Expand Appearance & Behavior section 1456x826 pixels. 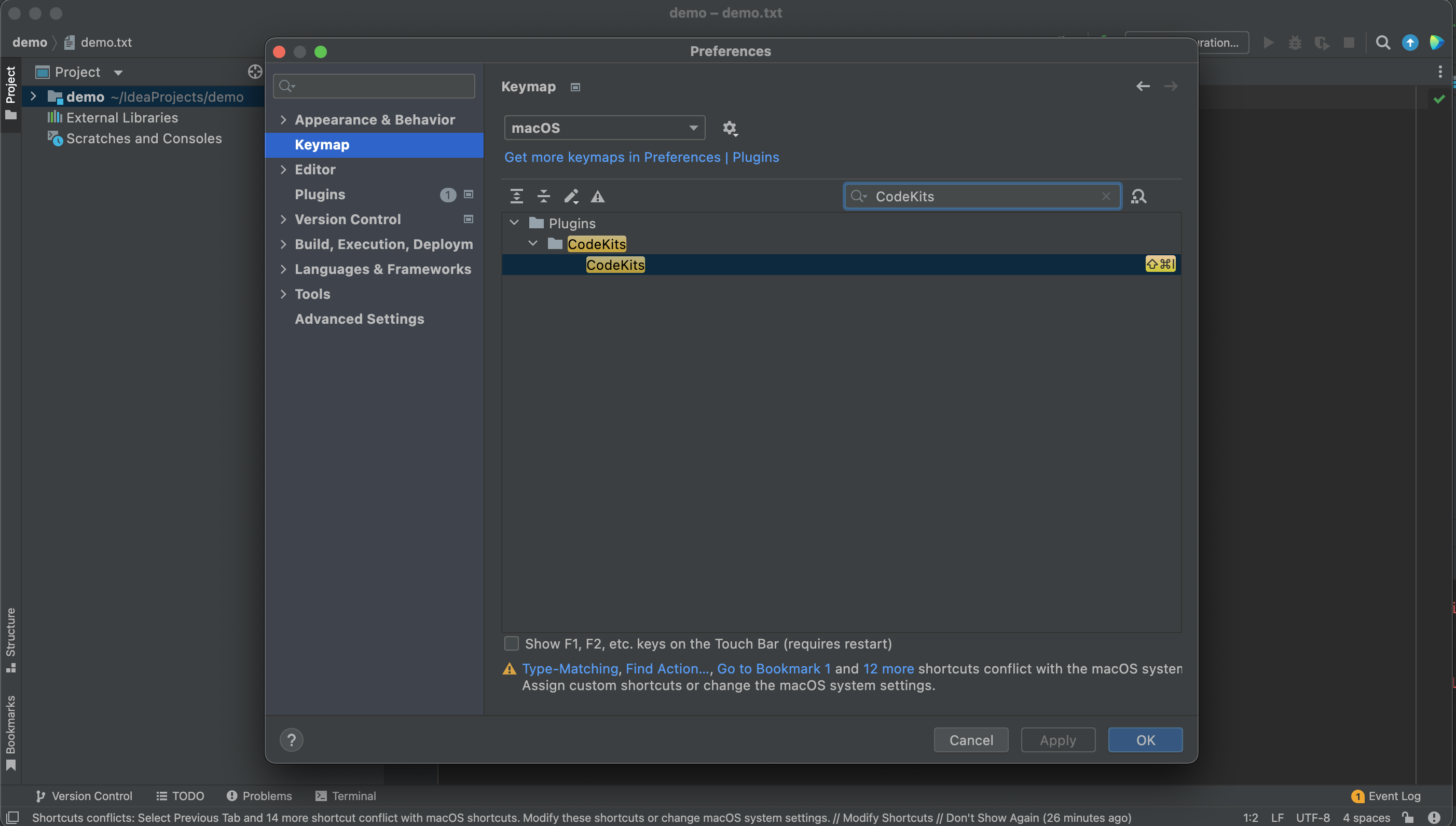(283, 120)
